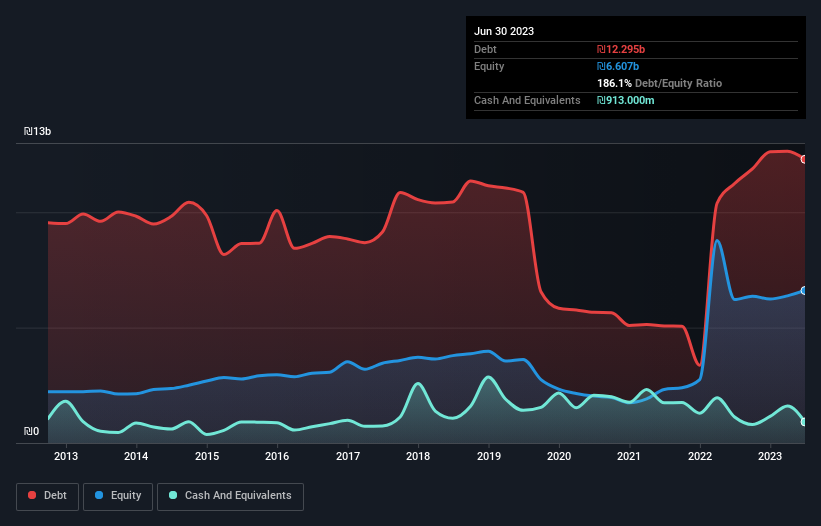The width and height of the screenshot is (821, 526).
Task: Click the red Debt legend dot
Action: click(x=32, y=495)
